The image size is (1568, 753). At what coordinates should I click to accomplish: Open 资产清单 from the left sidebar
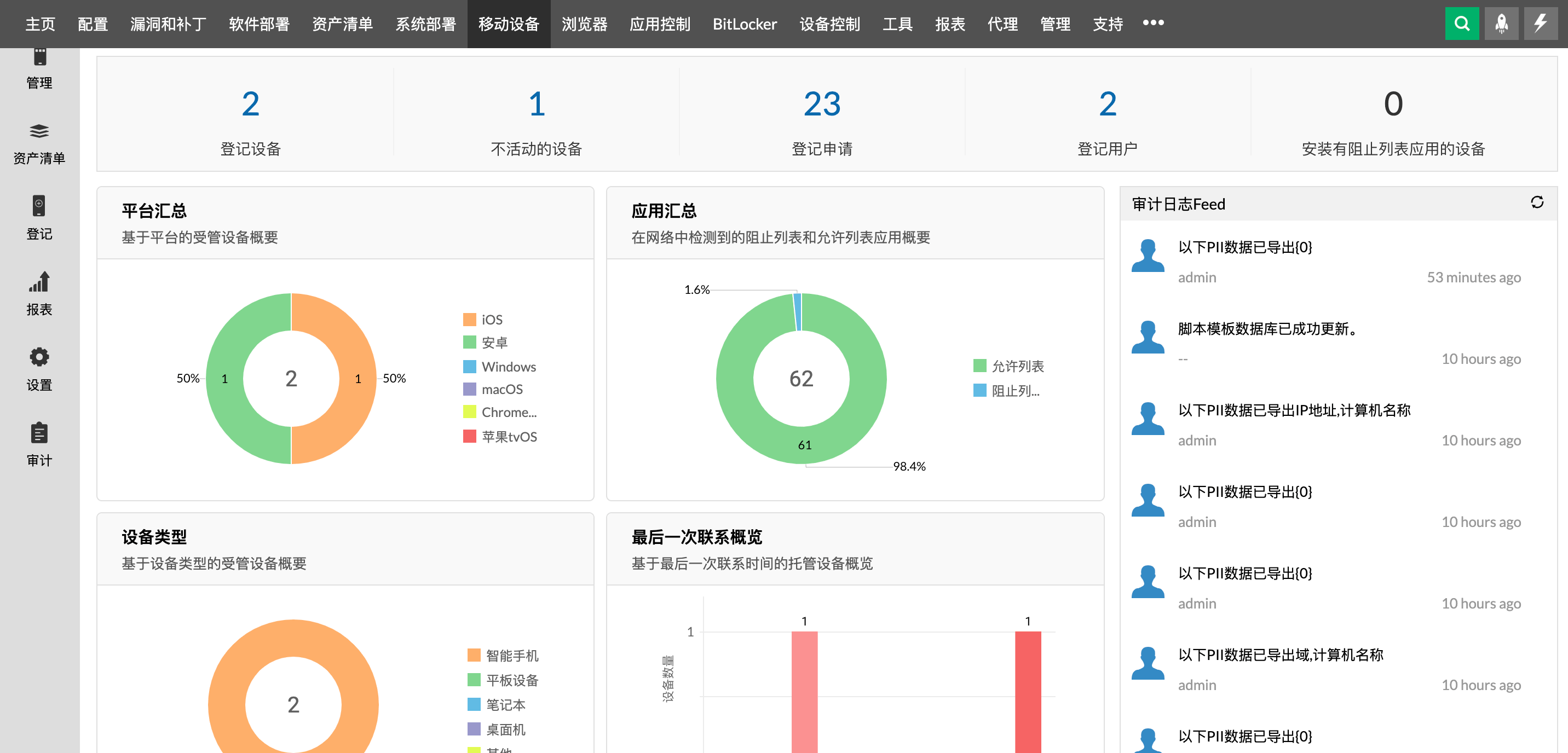39,143
